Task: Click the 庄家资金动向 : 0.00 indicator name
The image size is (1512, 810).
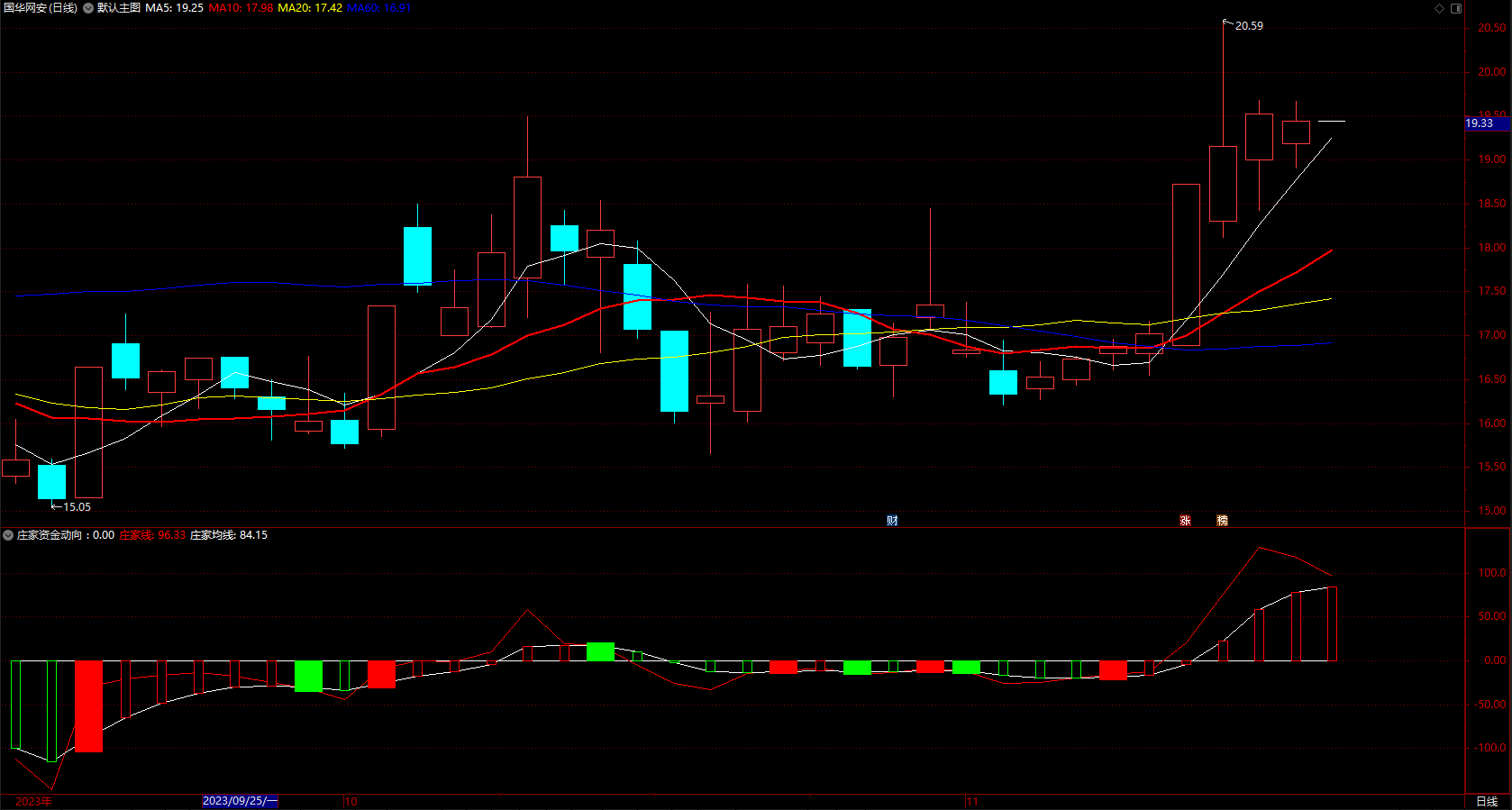Action: [66, 535]
